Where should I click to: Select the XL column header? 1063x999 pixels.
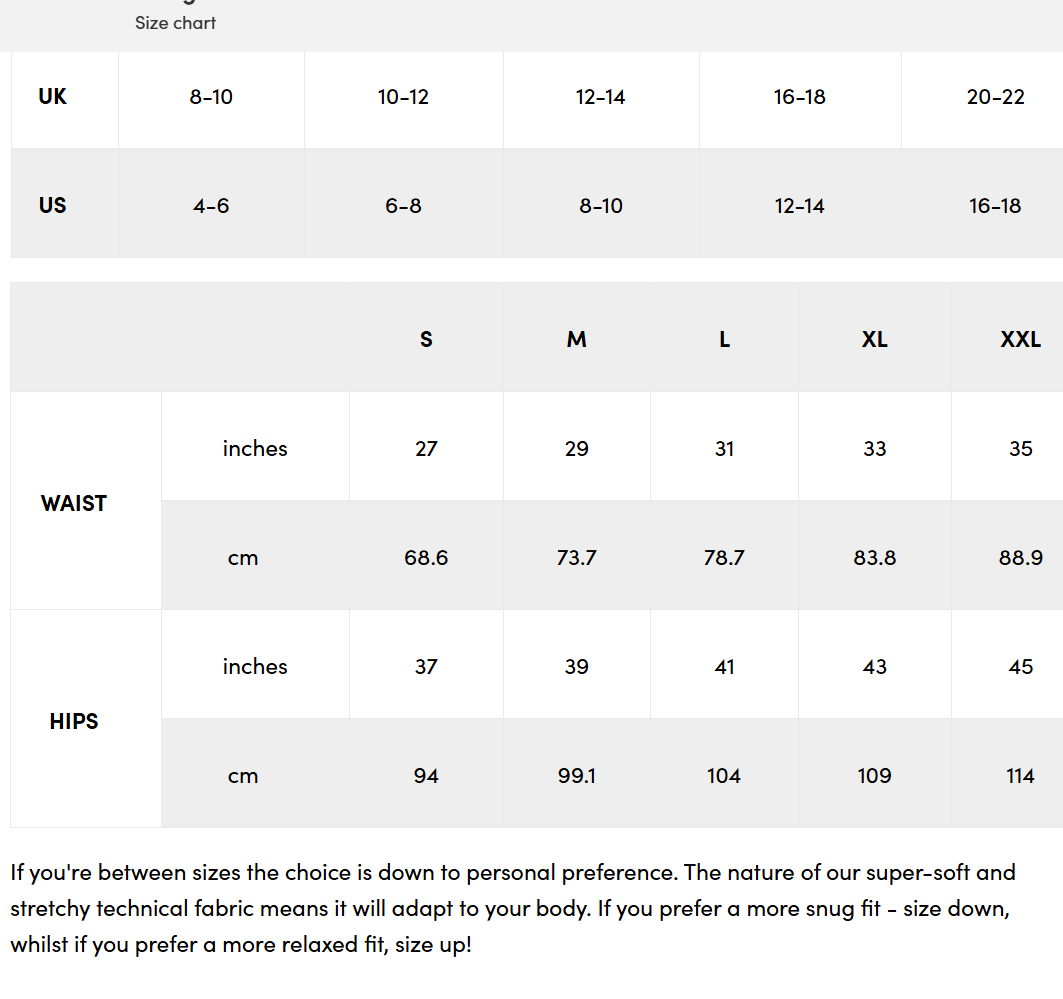click(874, 340)
